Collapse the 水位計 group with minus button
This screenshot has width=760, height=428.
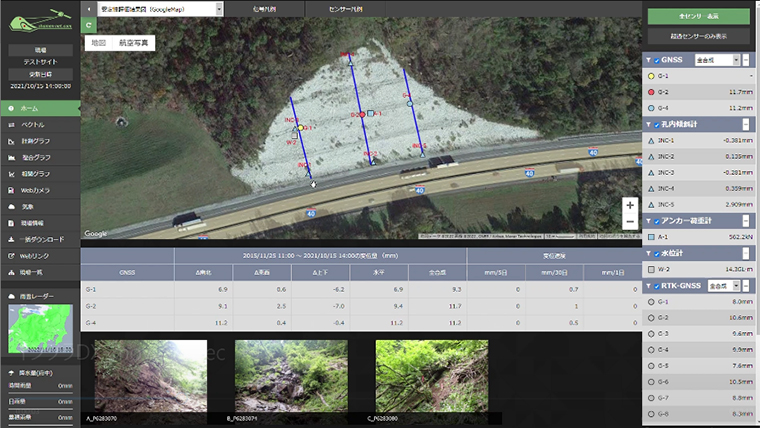pyautogui.click(x=746, y=254)
